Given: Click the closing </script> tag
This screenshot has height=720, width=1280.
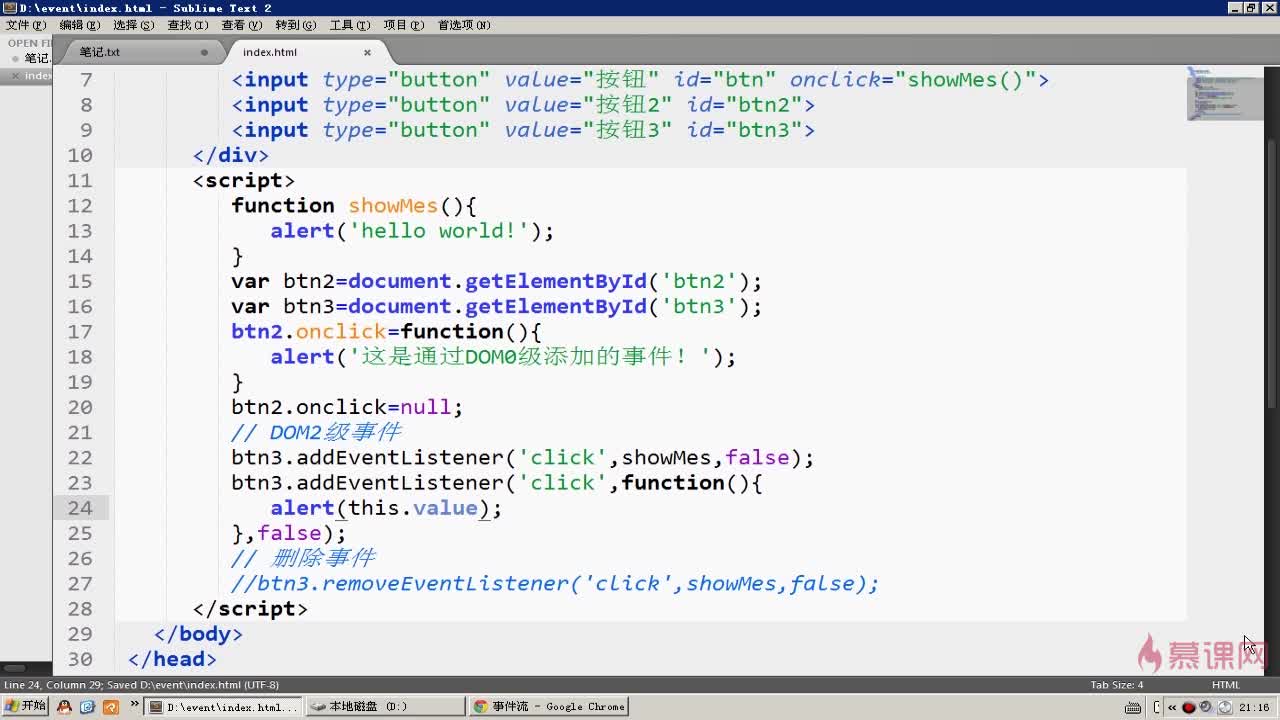Looking at the screenshot, I should tap(250, 608).
